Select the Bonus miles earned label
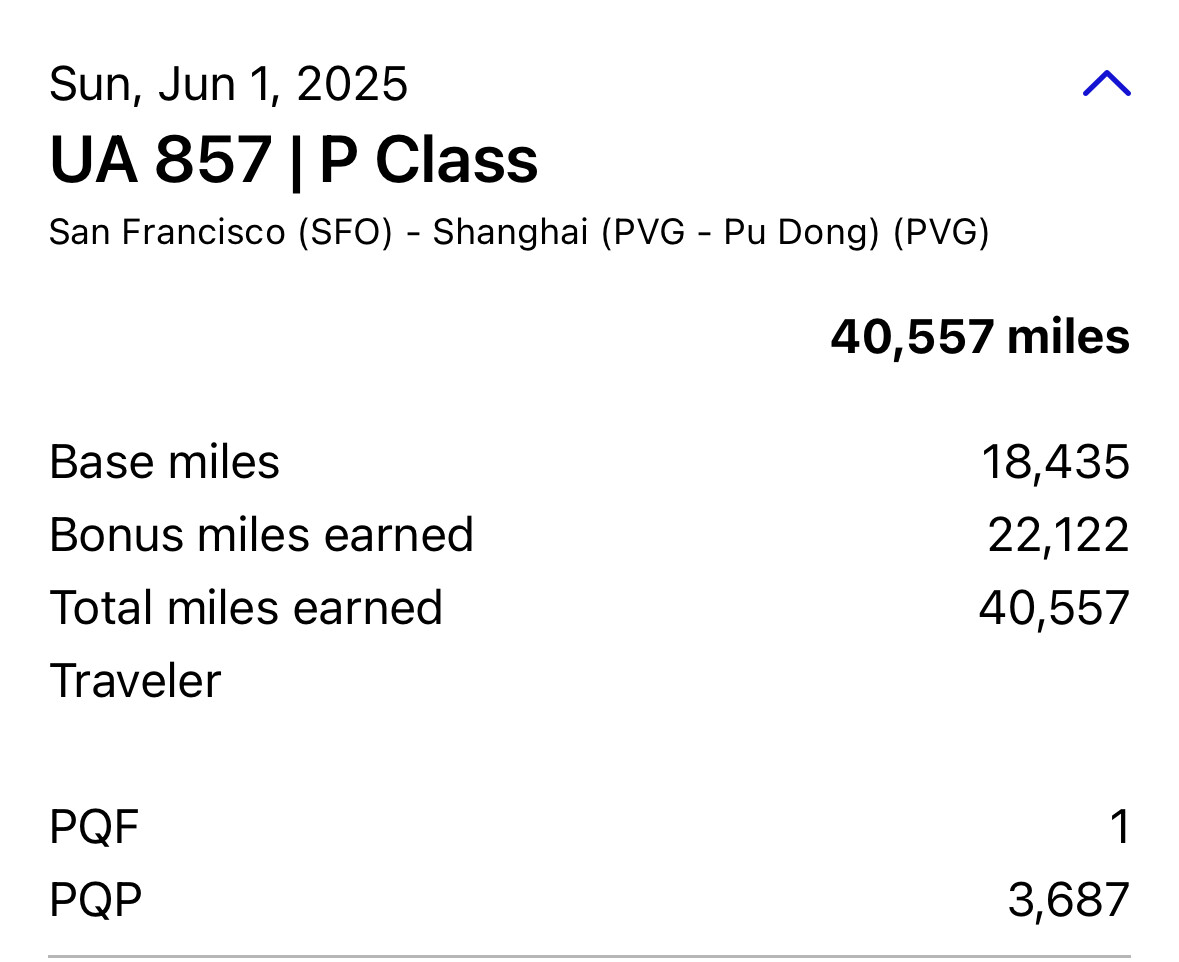The image size is (1179, 962). 261,535
